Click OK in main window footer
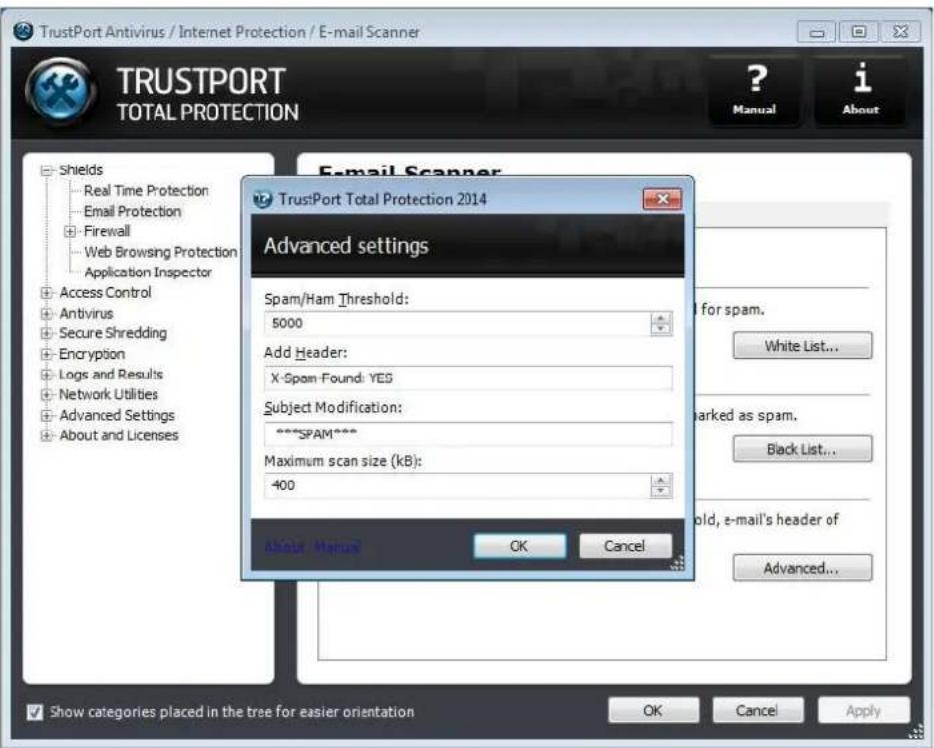This screenshot has height=748, width=934. (x=653, y=710)
